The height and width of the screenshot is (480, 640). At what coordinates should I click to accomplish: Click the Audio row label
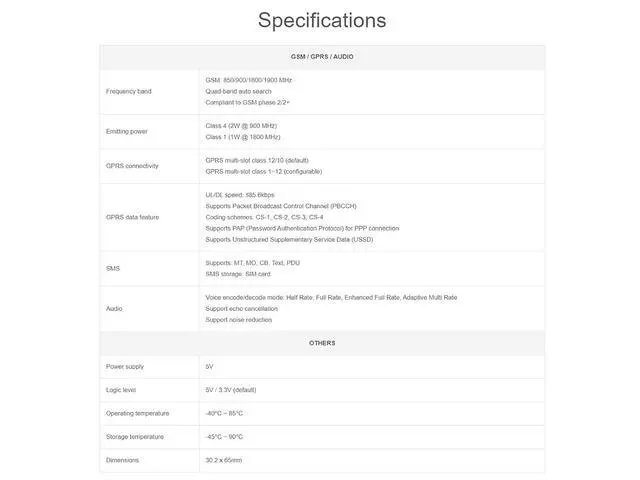(x=114, y=309)
